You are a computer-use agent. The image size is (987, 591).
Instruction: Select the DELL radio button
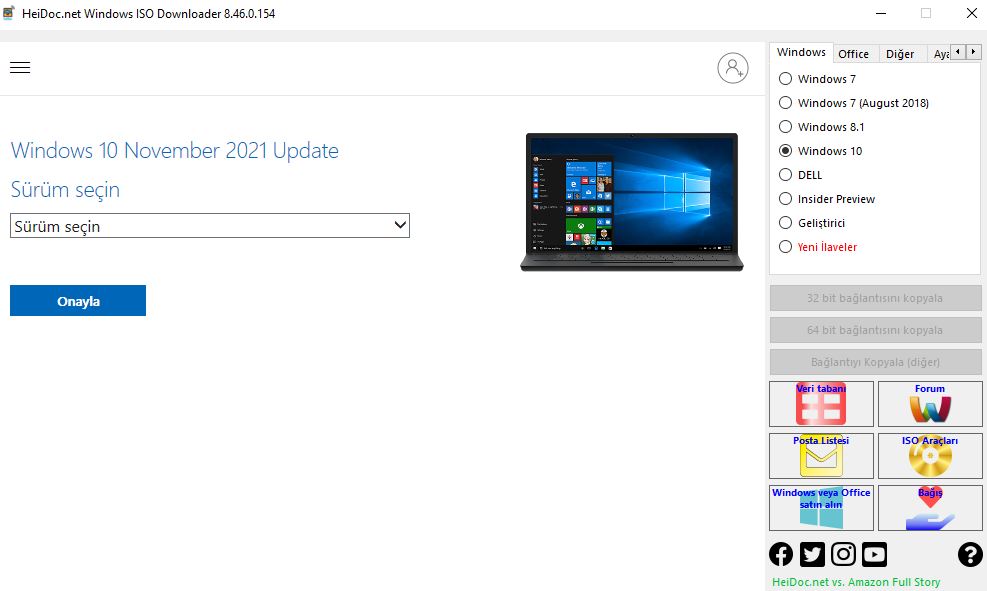coord(786,174)
